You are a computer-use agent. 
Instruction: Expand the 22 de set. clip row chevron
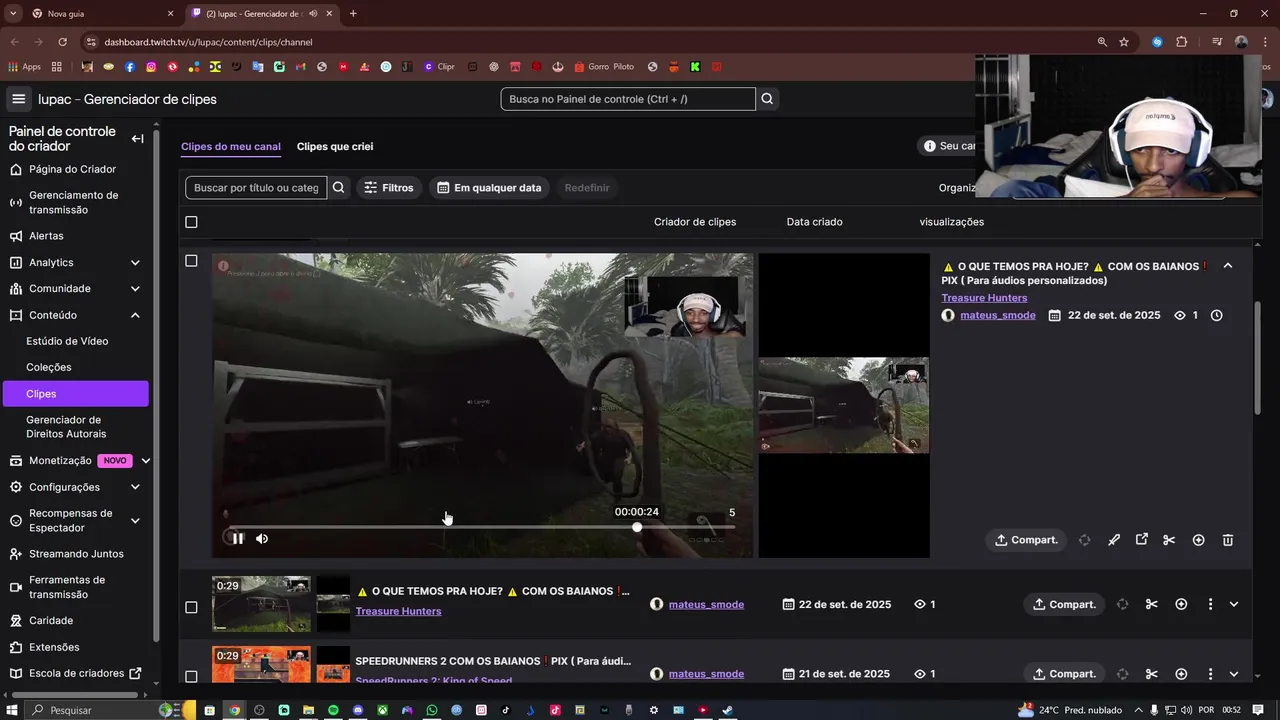[1234, 604]
